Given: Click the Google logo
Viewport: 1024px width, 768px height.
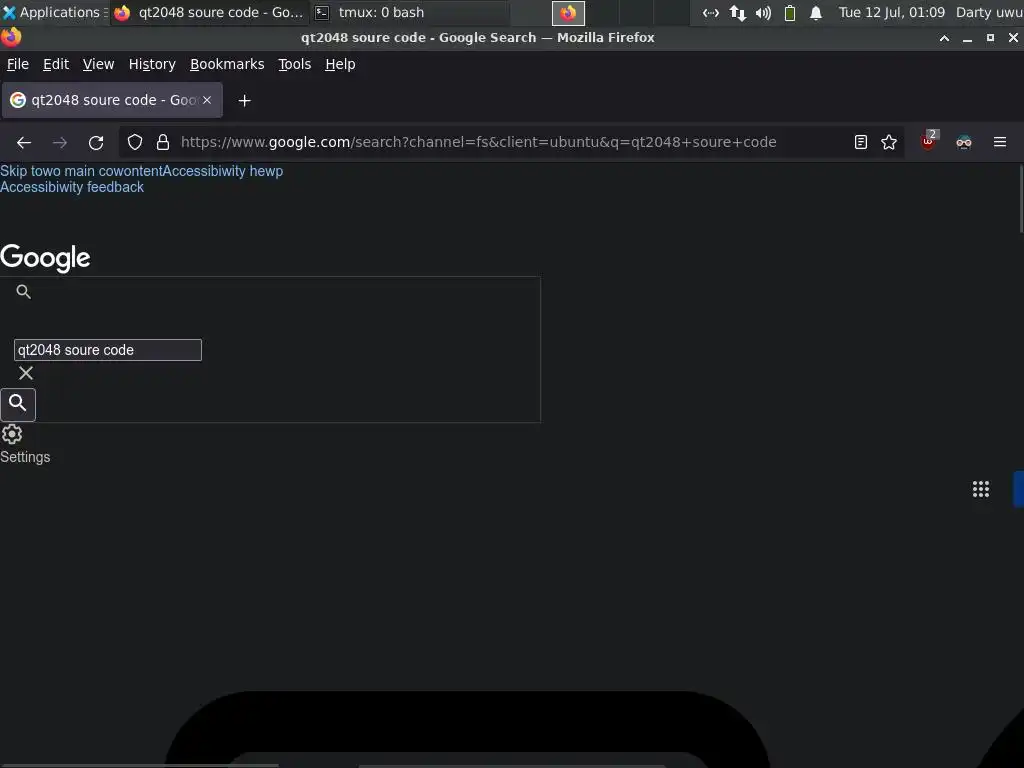Looking at the screenshot, I should click(x=45, y=258).
